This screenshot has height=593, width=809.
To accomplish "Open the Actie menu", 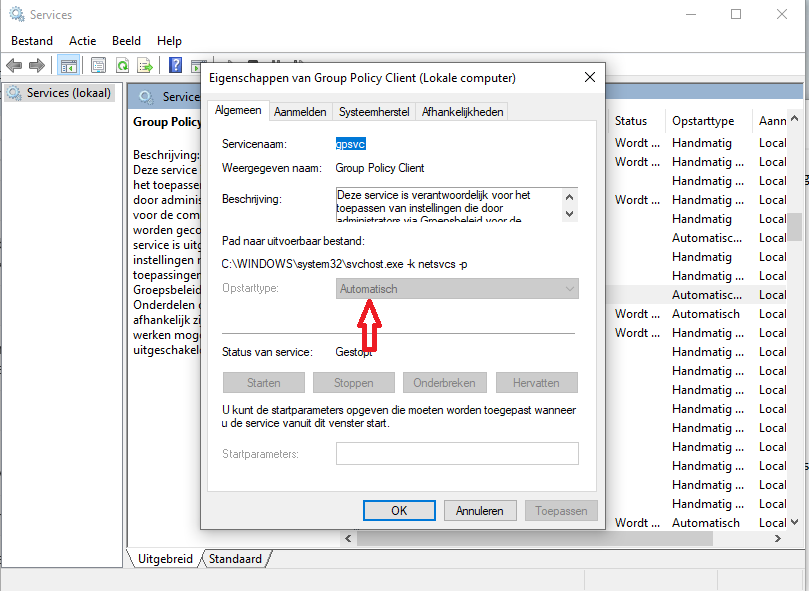I will click(83, 41).
